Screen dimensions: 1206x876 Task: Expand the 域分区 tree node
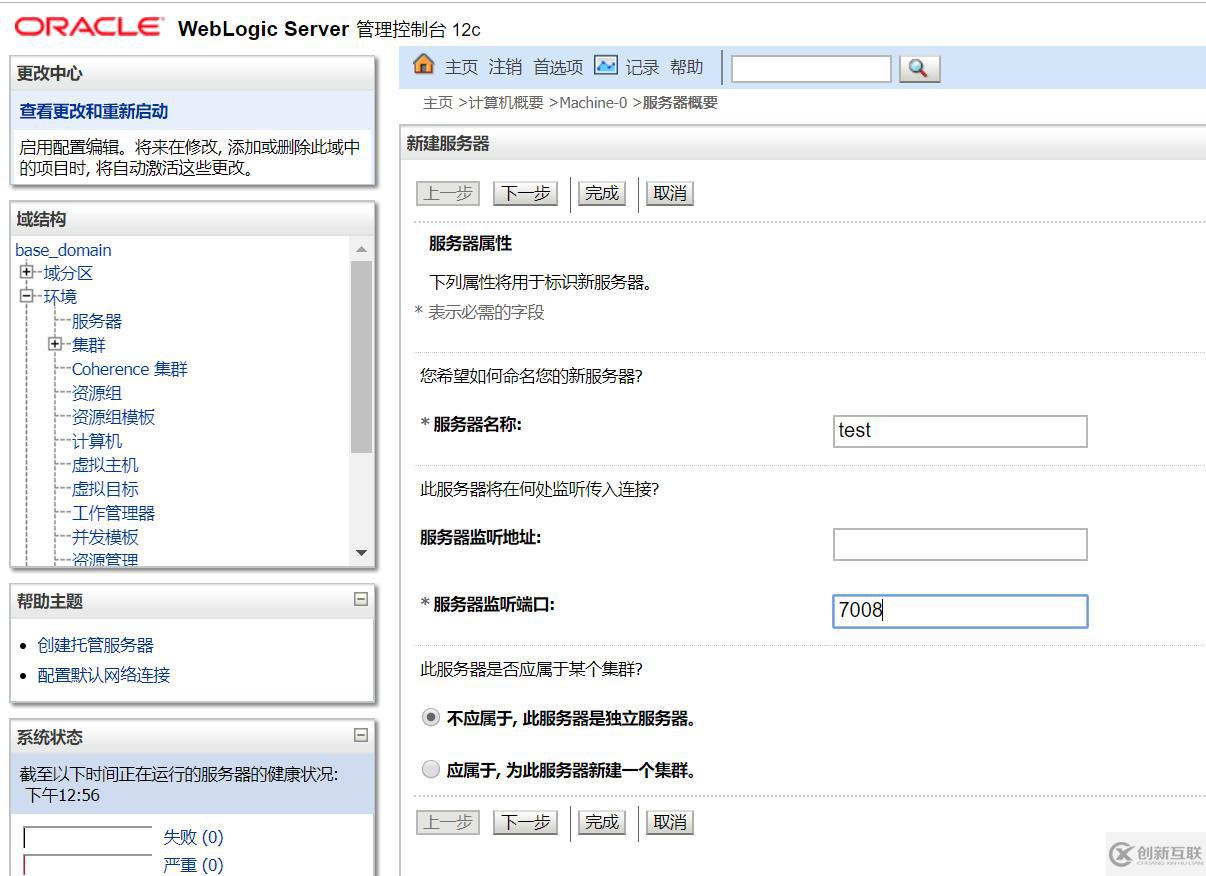[26, 273]
